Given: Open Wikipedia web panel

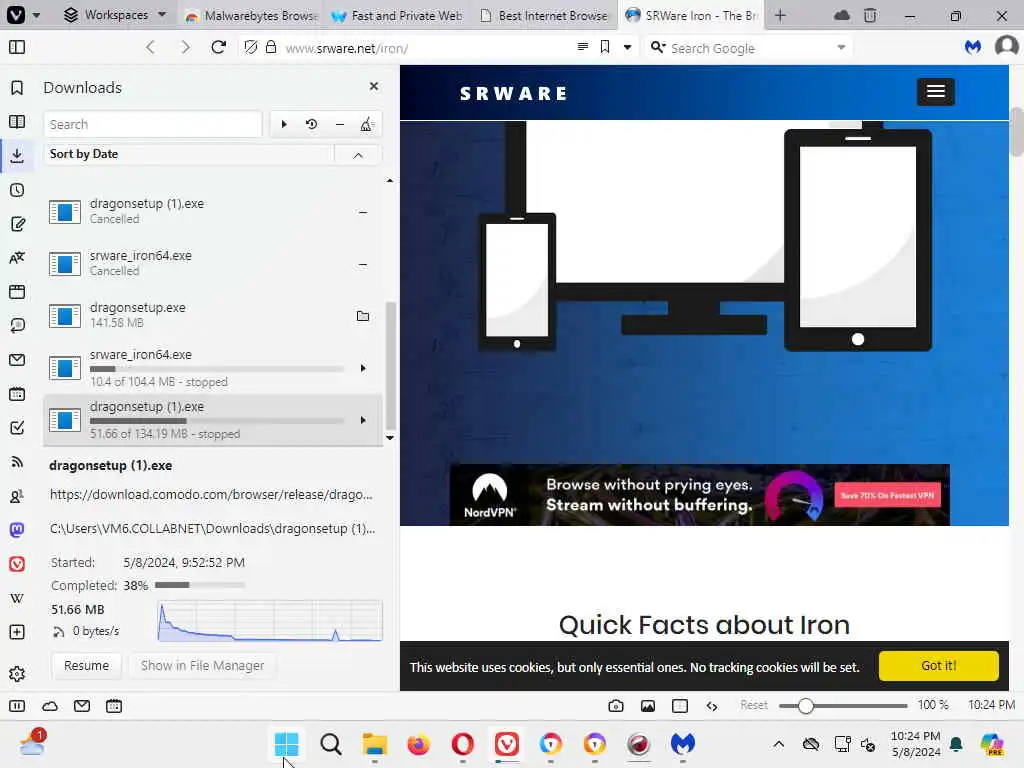Looking at the screenshot, I should [18, 598].
